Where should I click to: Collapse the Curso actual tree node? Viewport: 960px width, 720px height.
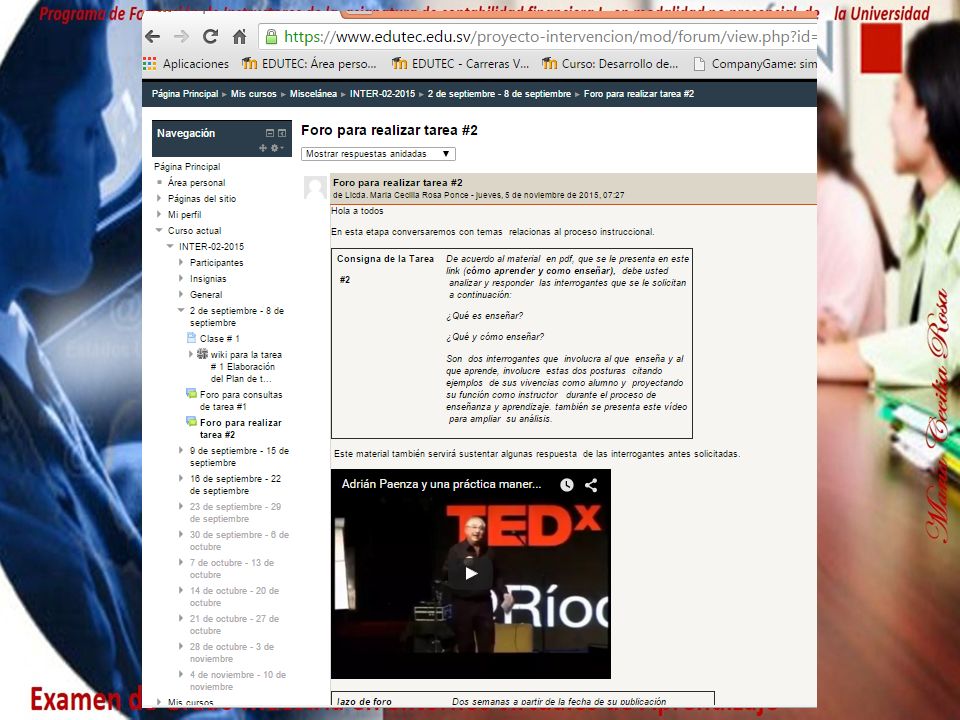159,230
